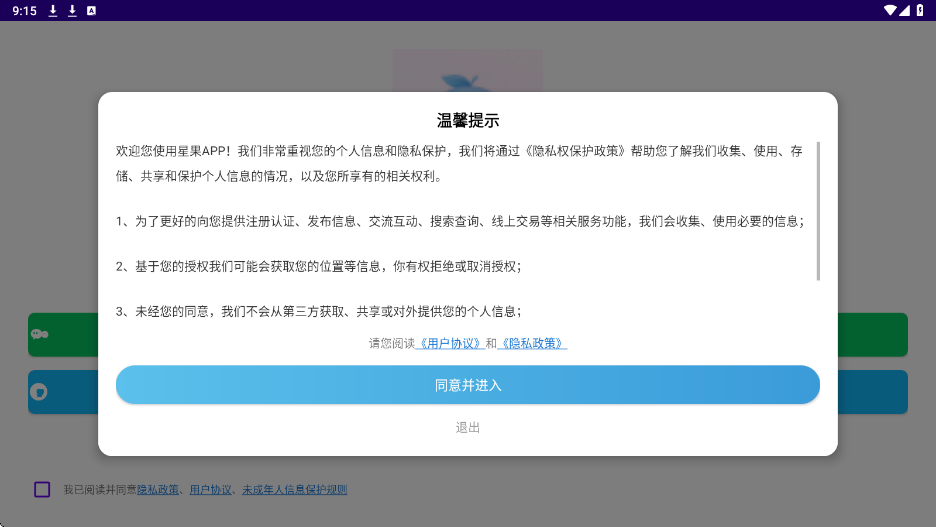Open the 《隐私政策》 link in dialog
This screenshot has height=527, width=936.
click(532, 343)
